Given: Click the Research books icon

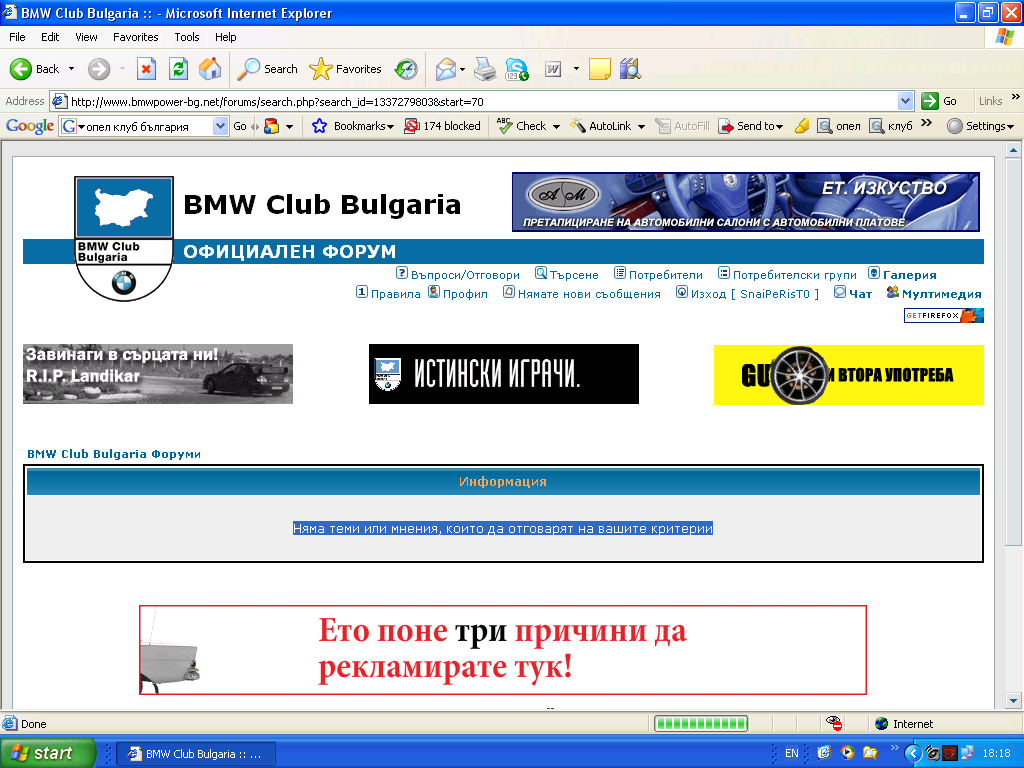Looking at the screenshot, I should pos(630,69).
